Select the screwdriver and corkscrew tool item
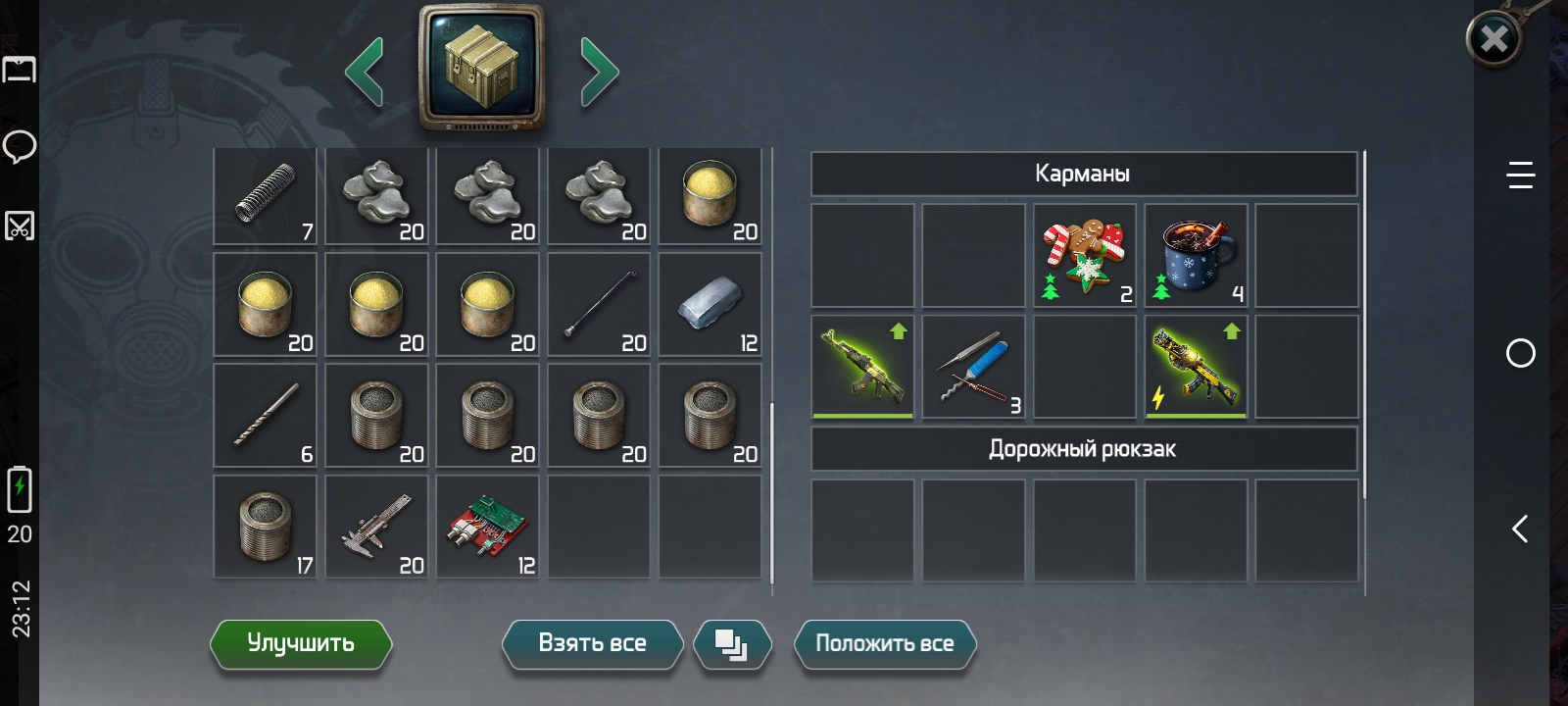1568x706 pixels. click(974, 367)
